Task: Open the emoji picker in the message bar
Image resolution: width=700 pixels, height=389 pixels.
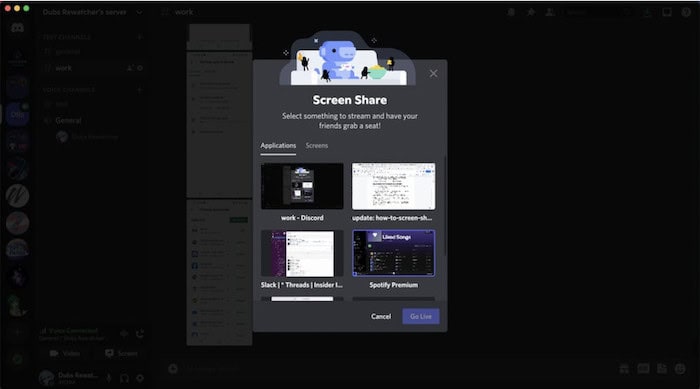Action: [x=680, y=369]
